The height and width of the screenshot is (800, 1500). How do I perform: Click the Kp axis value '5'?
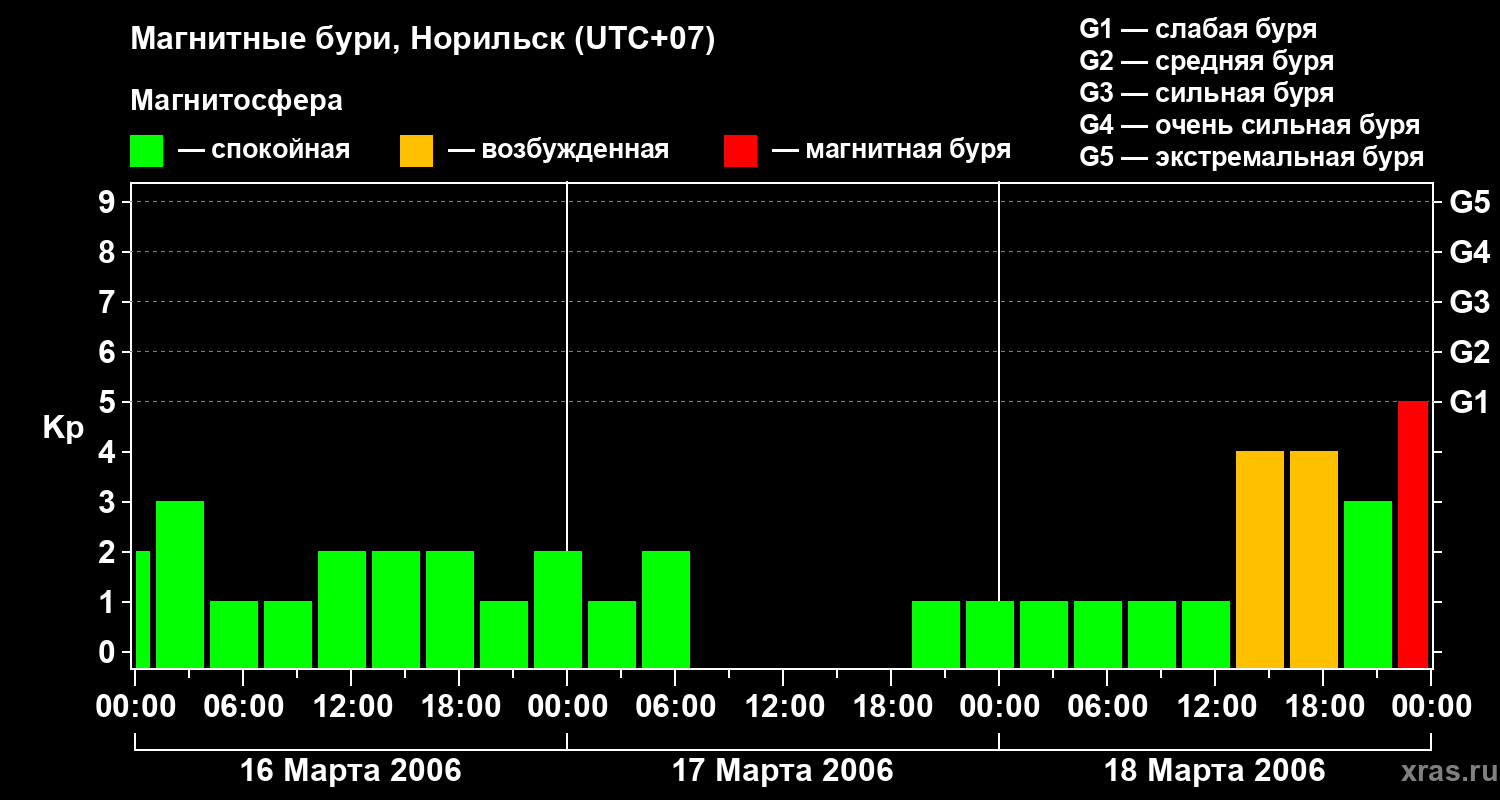point(109,402)
